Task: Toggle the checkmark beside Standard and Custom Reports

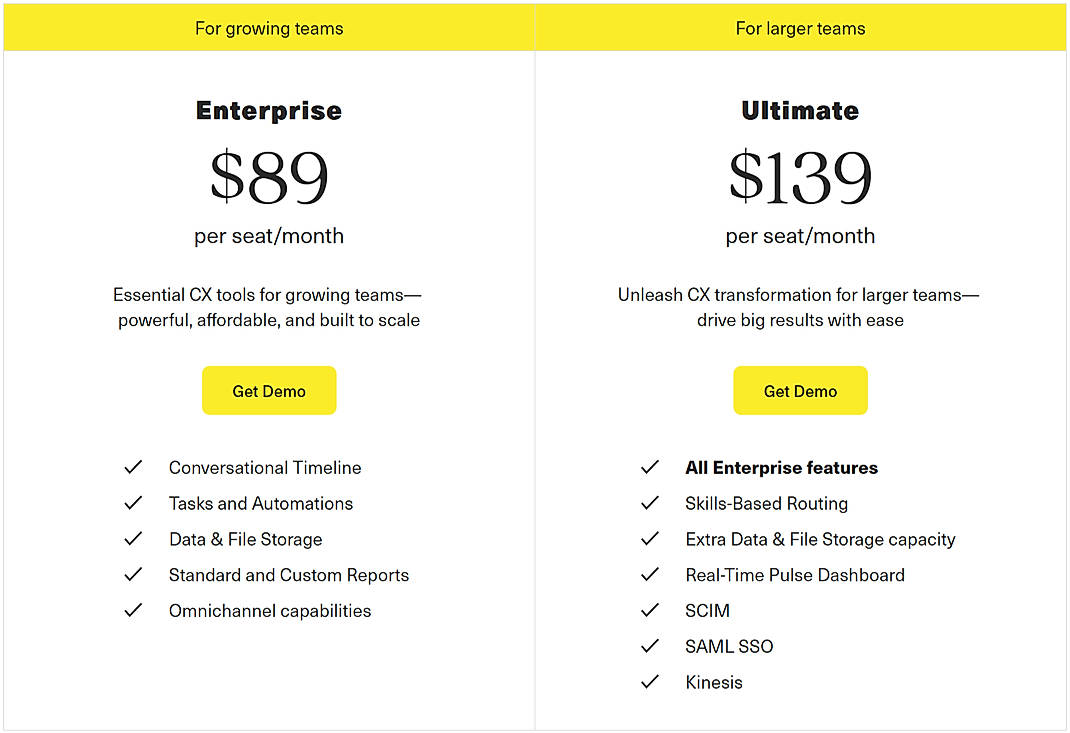Action: click(x=133, y=575)
